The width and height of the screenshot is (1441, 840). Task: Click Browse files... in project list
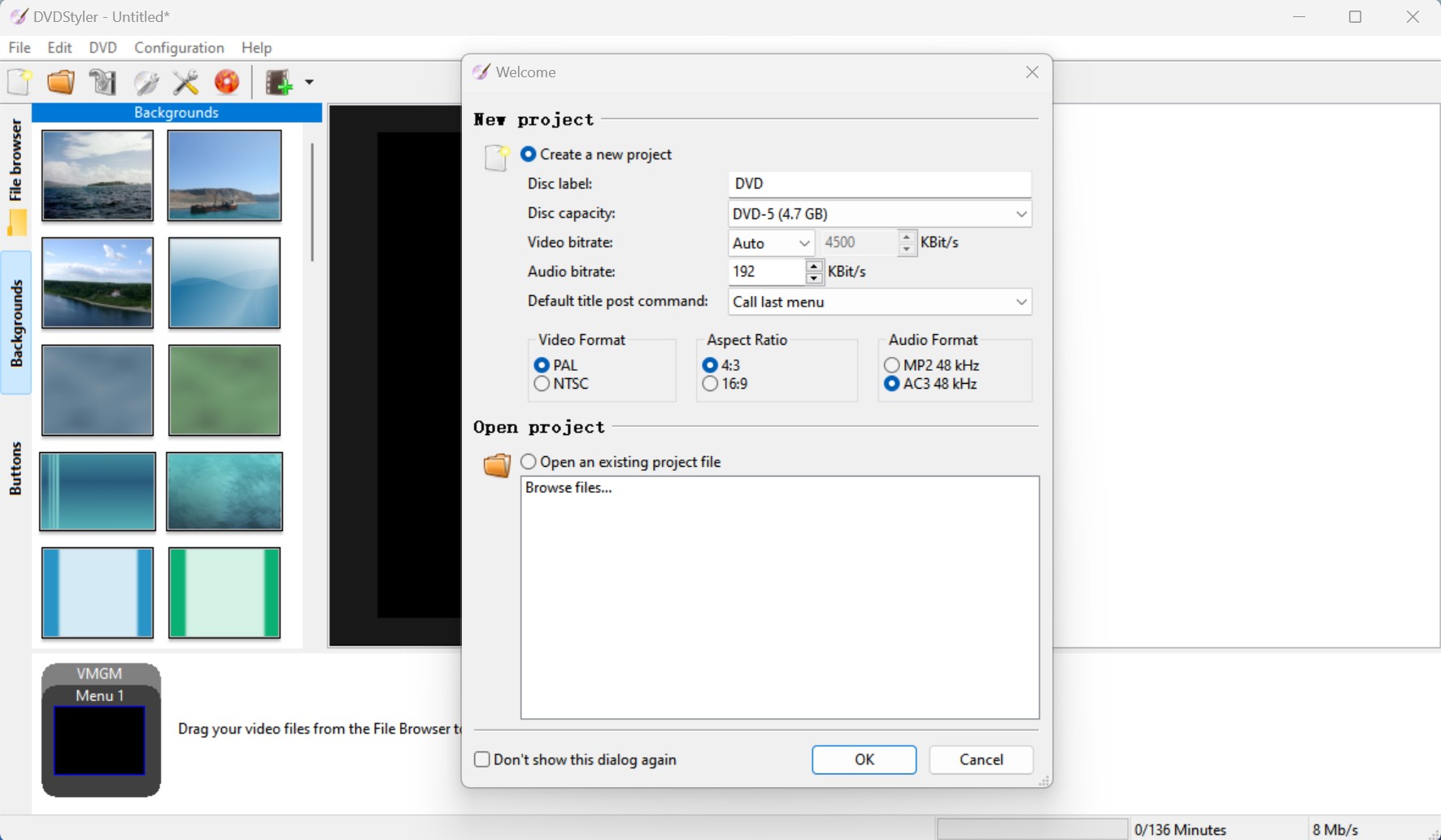(x=568, y=488)
